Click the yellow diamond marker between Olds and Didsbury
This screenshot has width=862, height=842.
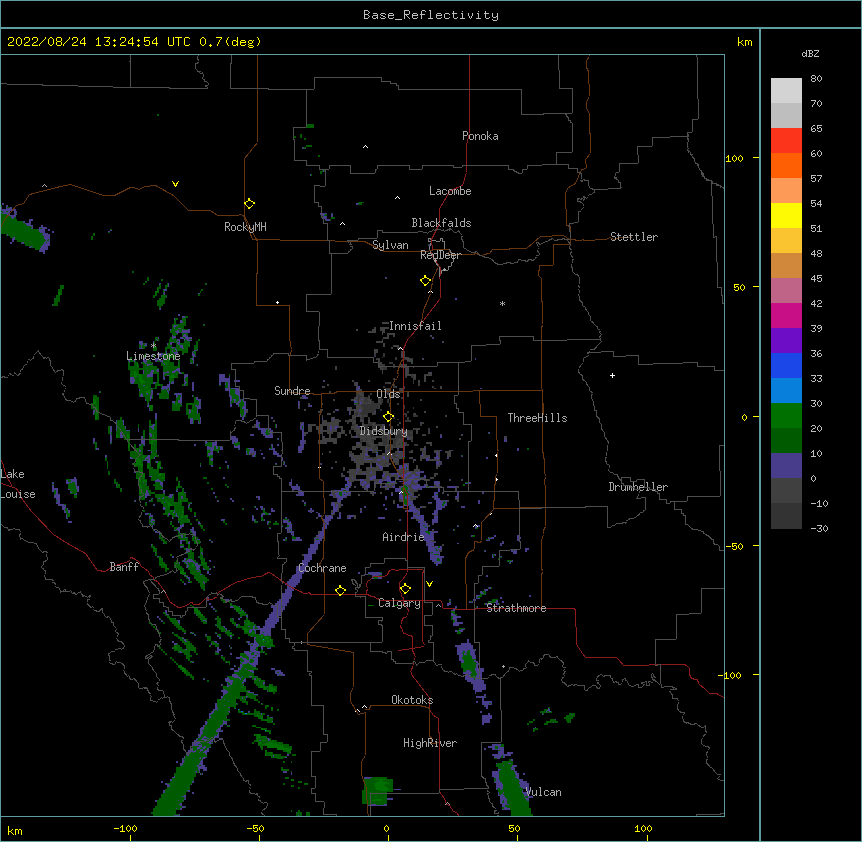[x=389, y=416]
